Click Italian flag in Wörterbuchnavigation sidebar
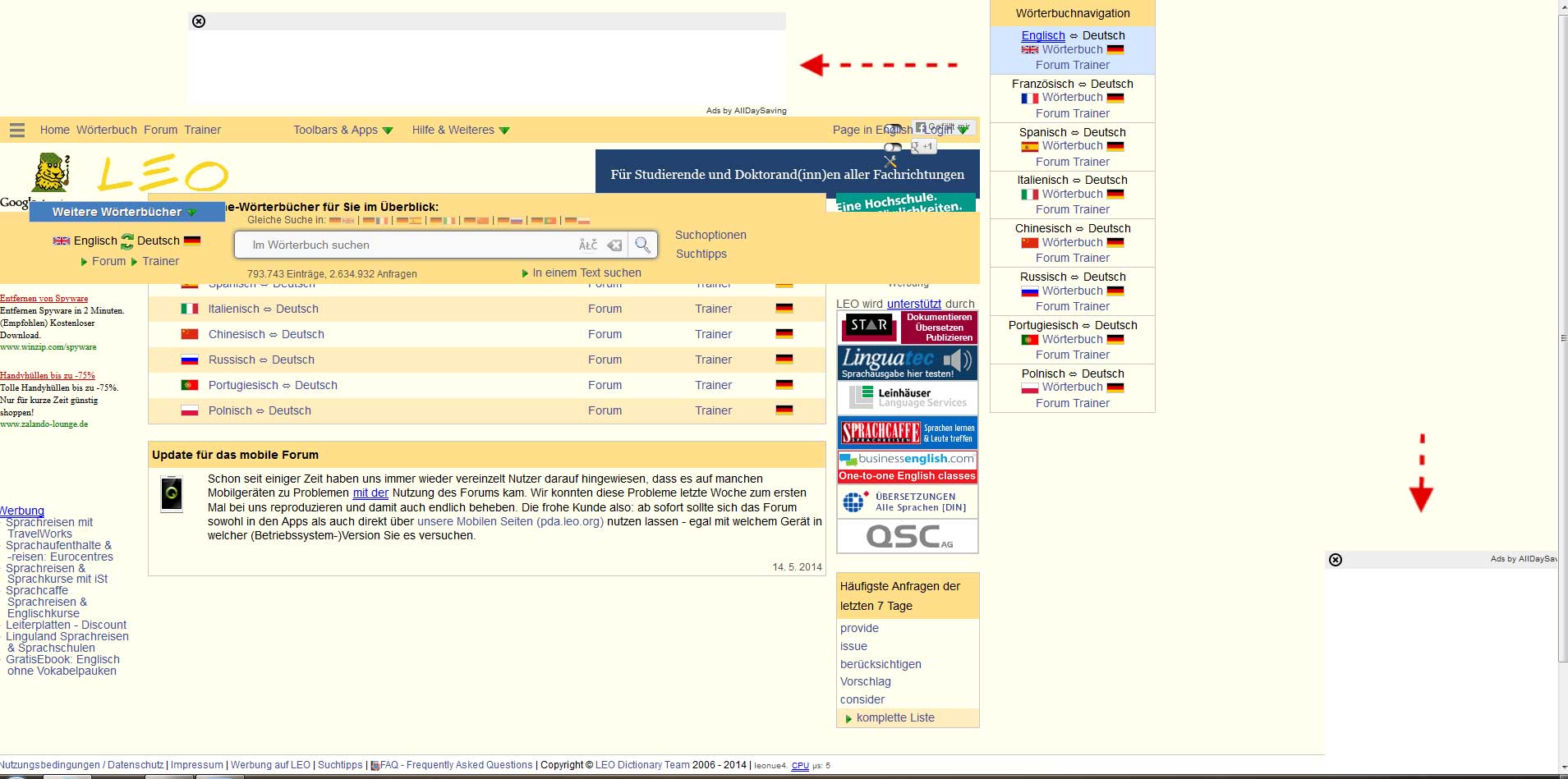Screen dimensions: 1568x779 [x=1029, y=195]
